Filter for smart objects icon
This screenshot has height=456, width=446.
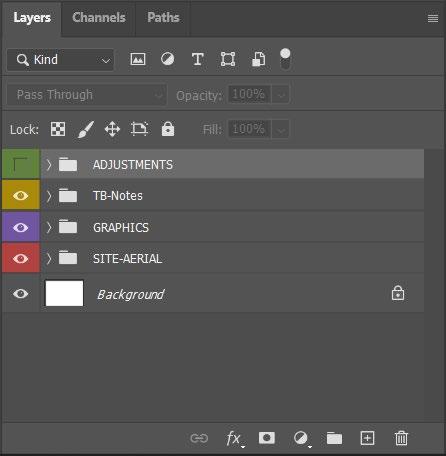click(x=258, y=59)
